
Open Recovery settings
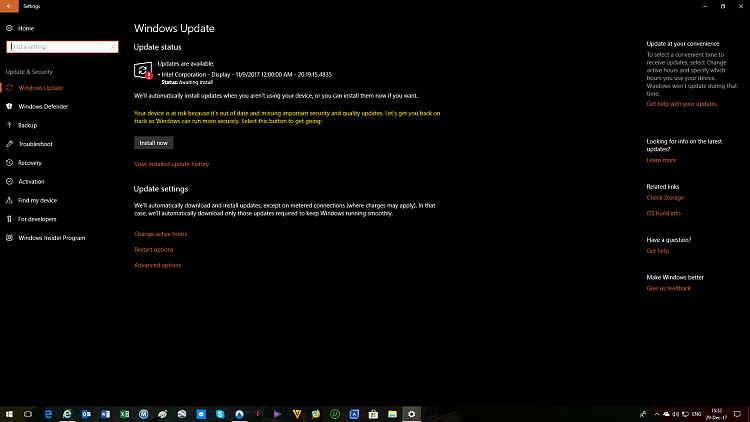pyautogui.click(x=30, y=163)
